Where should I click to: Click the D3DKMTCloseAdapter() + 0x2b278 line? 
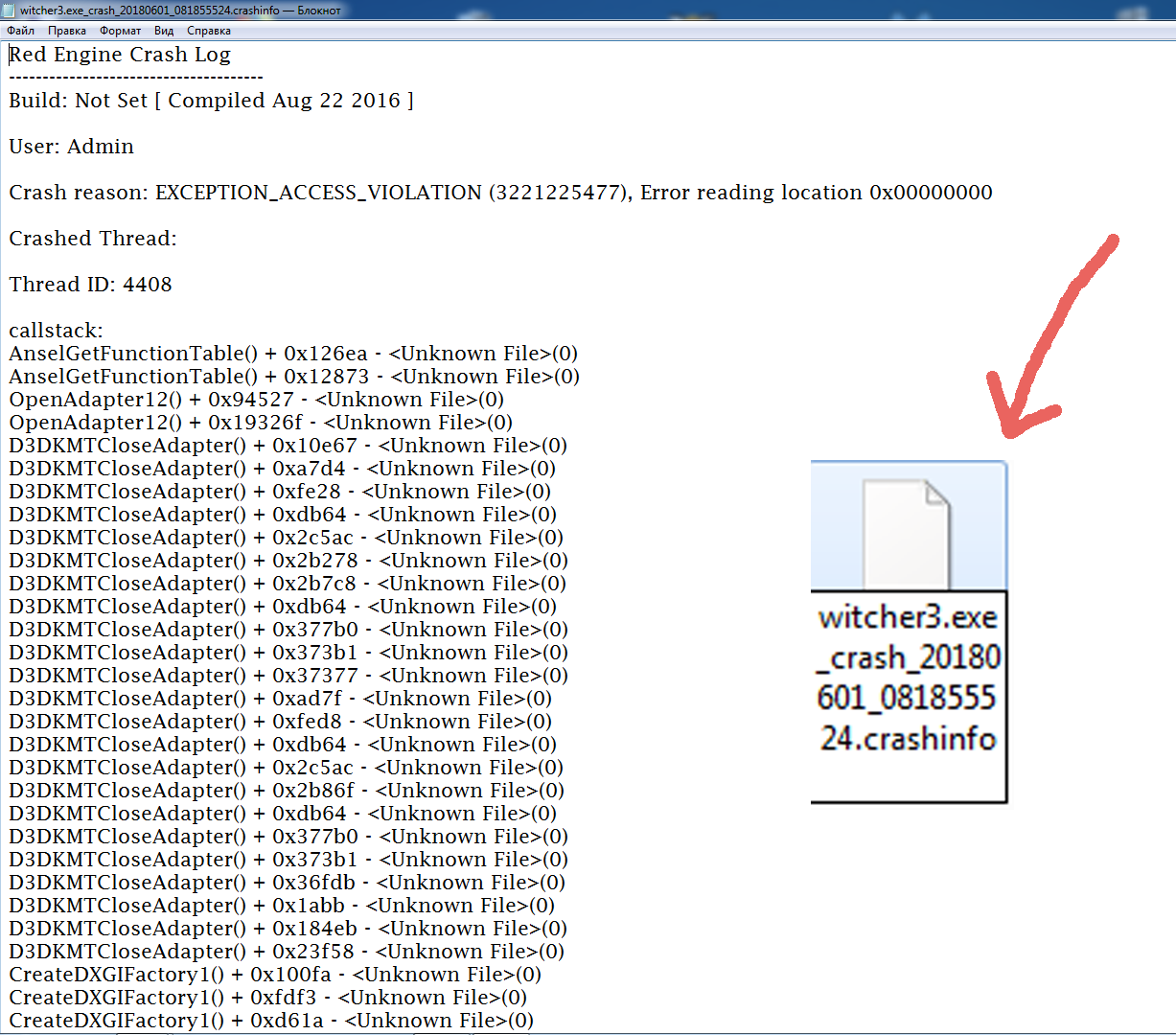(x=288, y=561)
